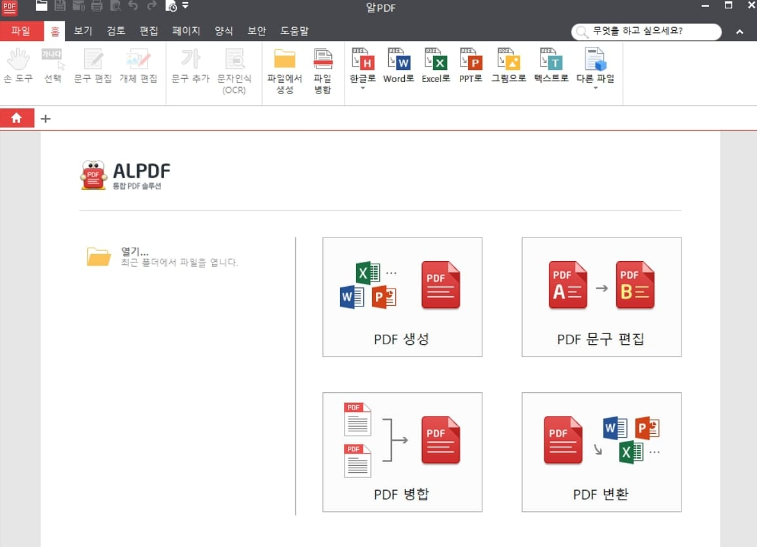Image resolution: width=757 pixels, height=547 pixels.
Task: Click the PDF 변환 card
Action: coord(602,452)
